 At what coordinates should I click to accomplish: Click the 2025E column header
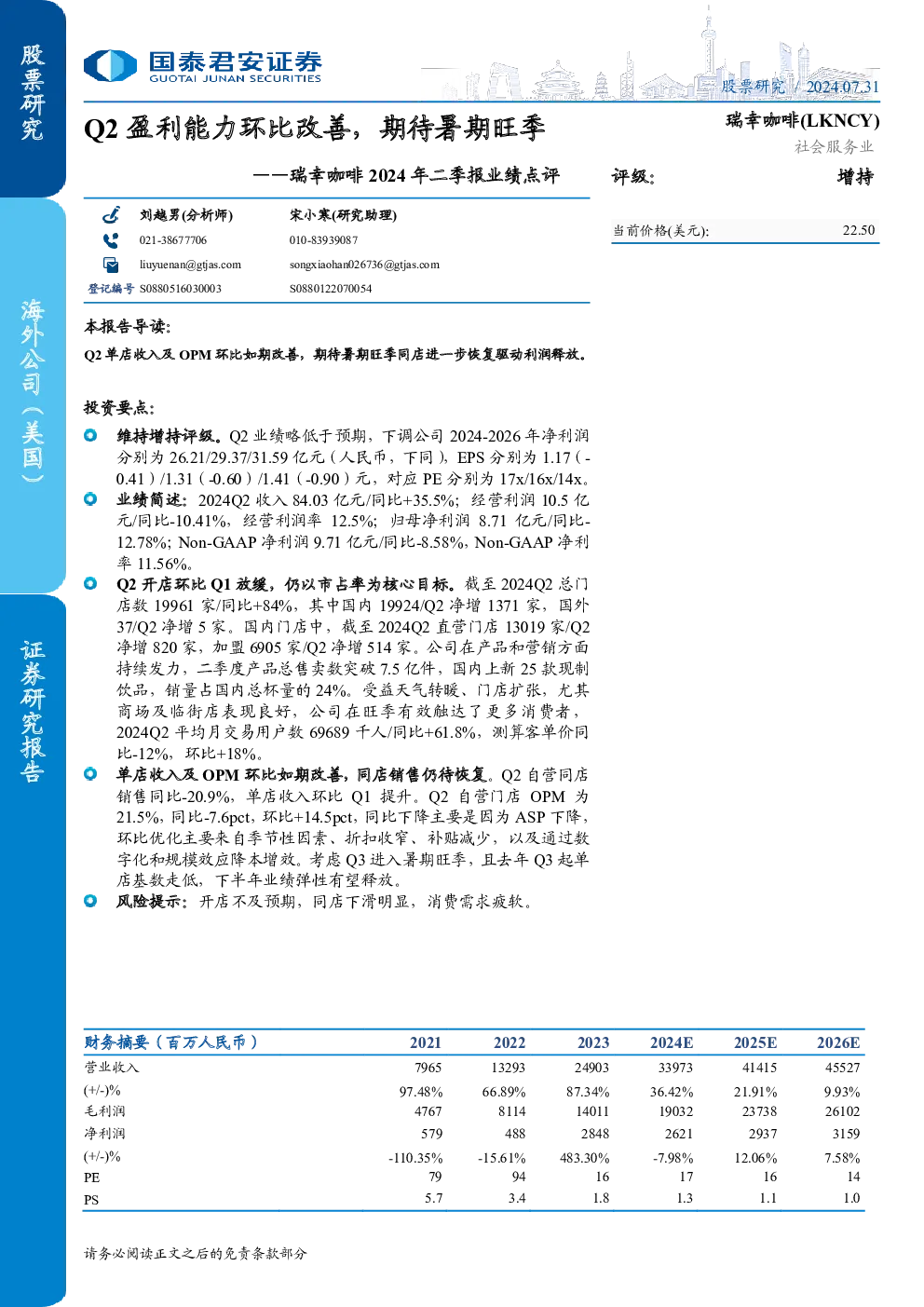(x=755, y=1043)
